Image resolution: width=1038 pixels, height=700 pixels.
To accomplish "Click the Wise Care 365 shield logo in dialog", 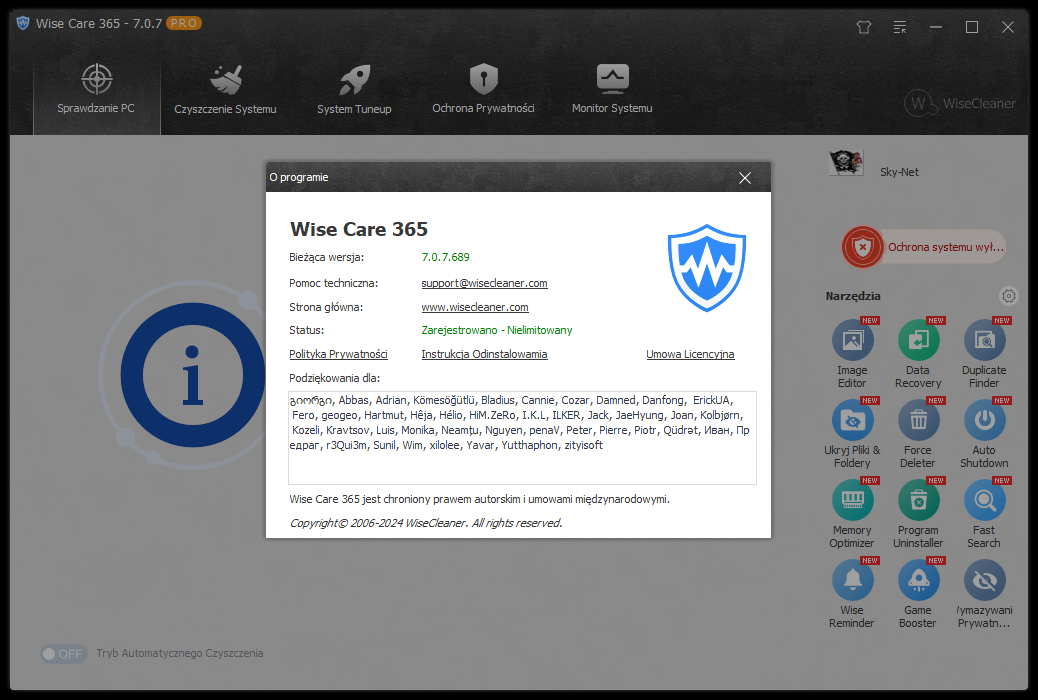I will 707,268.
